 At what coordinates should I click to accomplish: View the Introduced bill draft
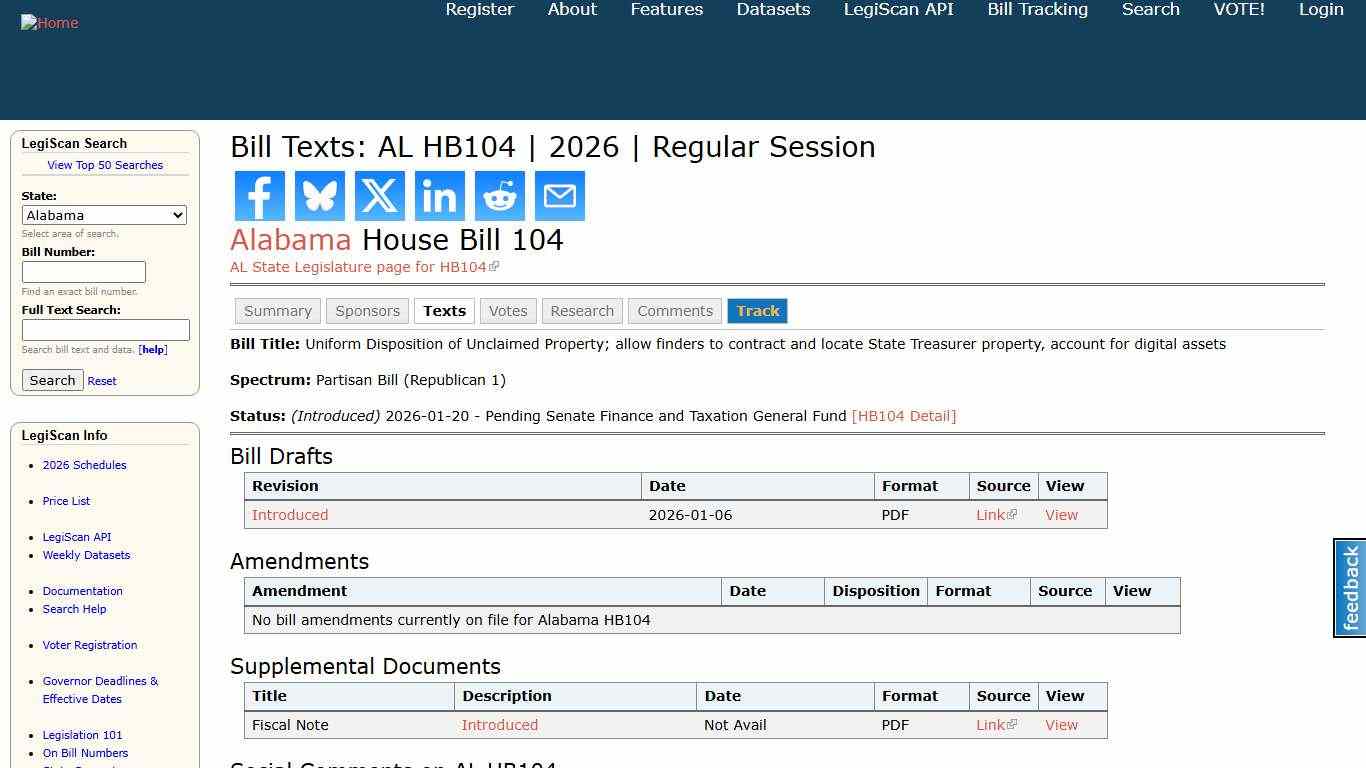[289, 514]
